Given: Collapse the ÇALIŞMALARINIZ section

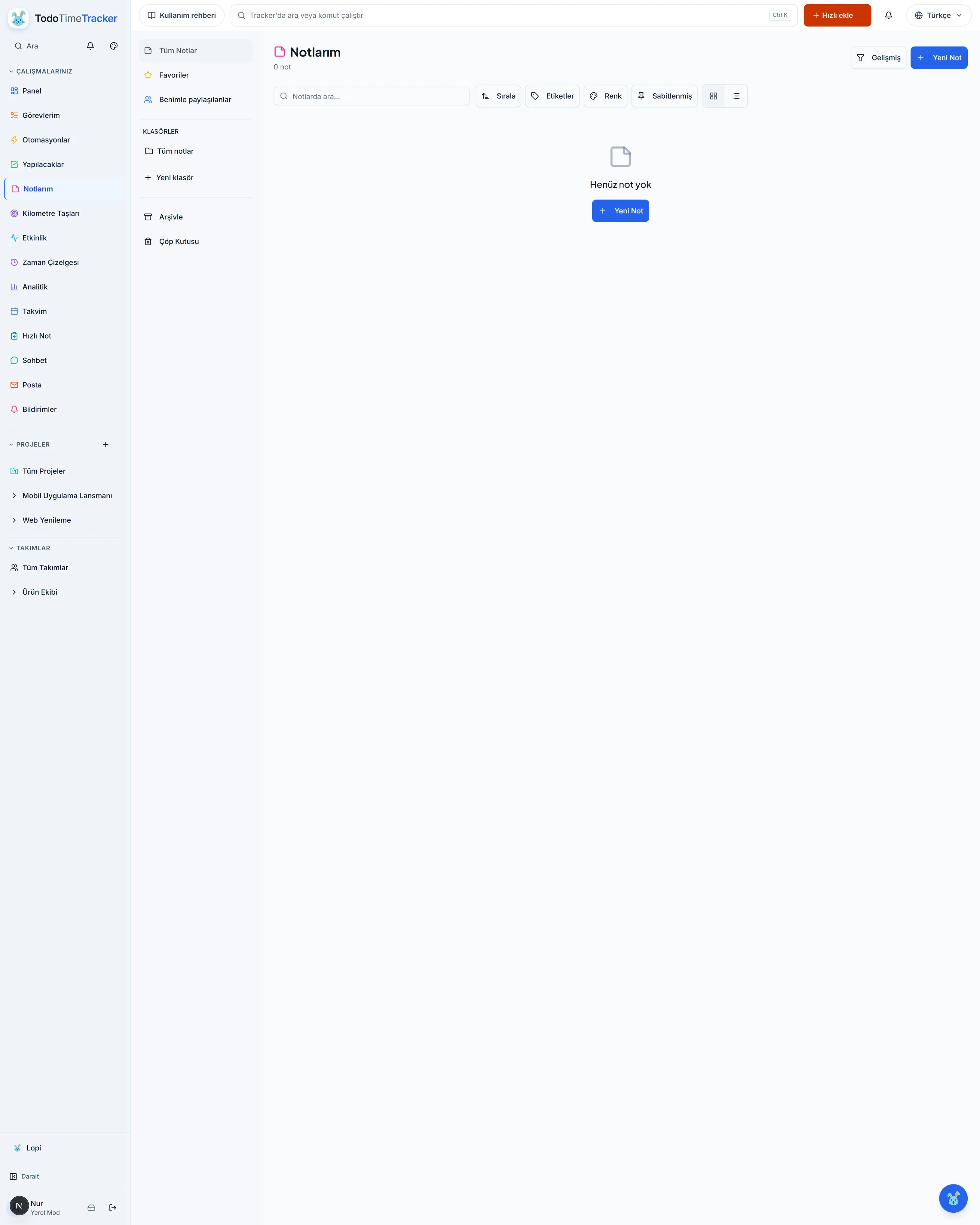Looking at the screenshot, I should click(x=40, y=72).
